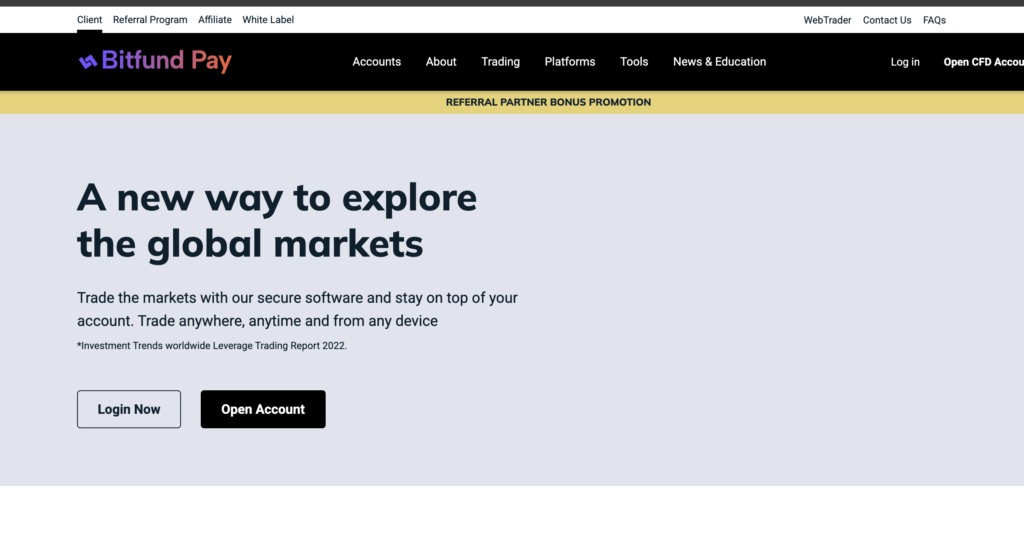The width and height of the screenshot is (1024, 538).
Task: Expand the Trading menu
Action: [x=500, y=61]
